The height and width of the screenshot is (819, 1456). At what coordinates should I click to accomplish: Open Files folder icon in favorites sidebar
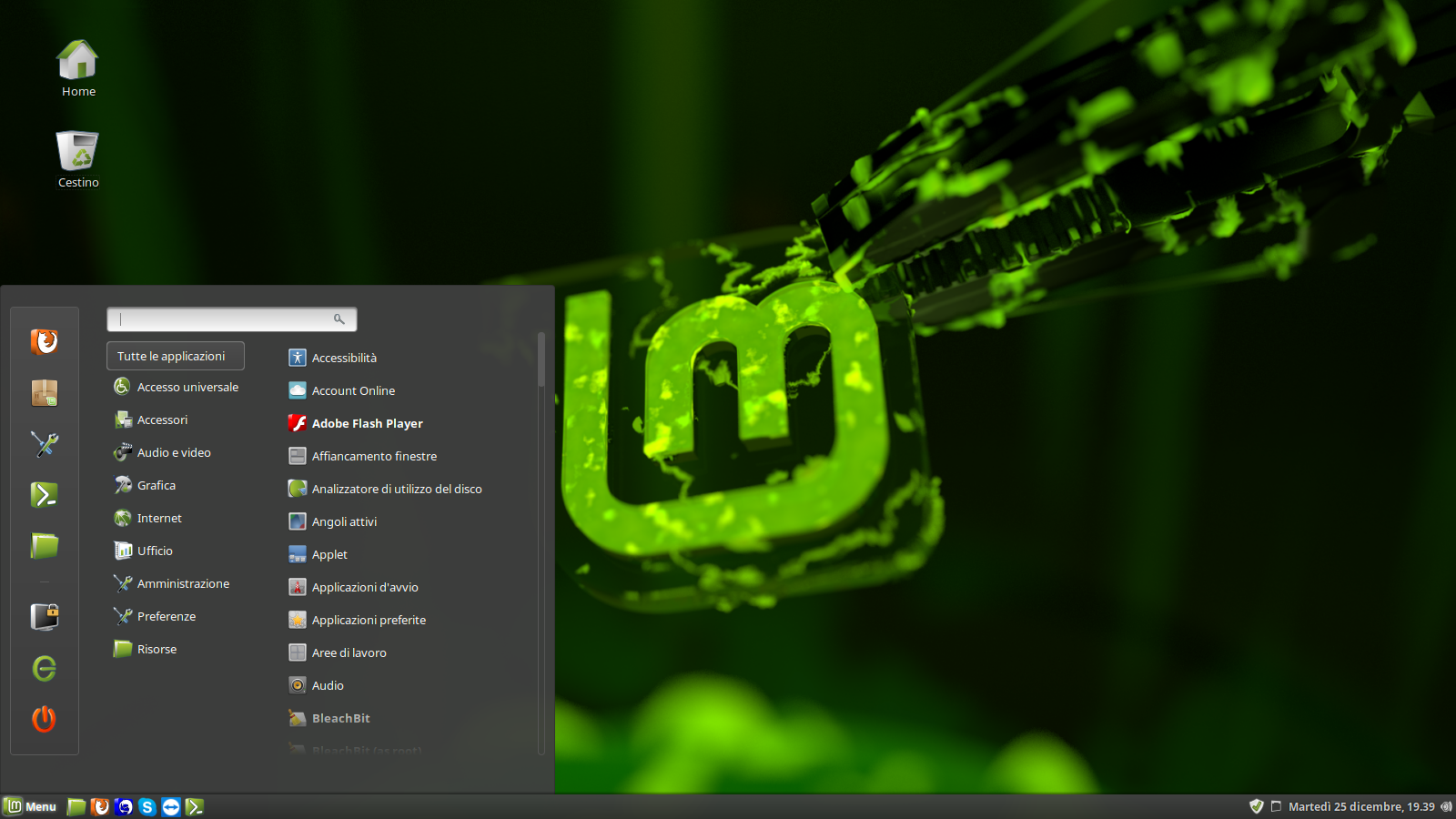click(44, 546)
